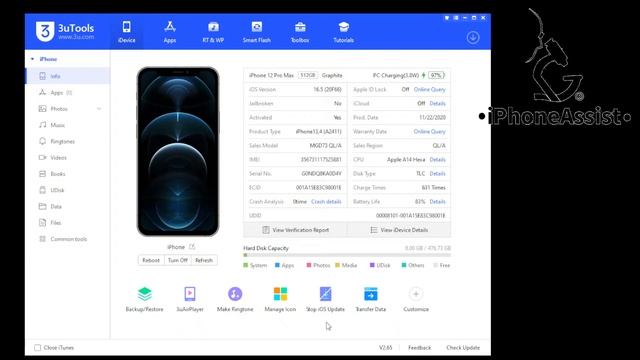Click the Turn Off button
The image size is (640, 360).
[x=178, y=260]
